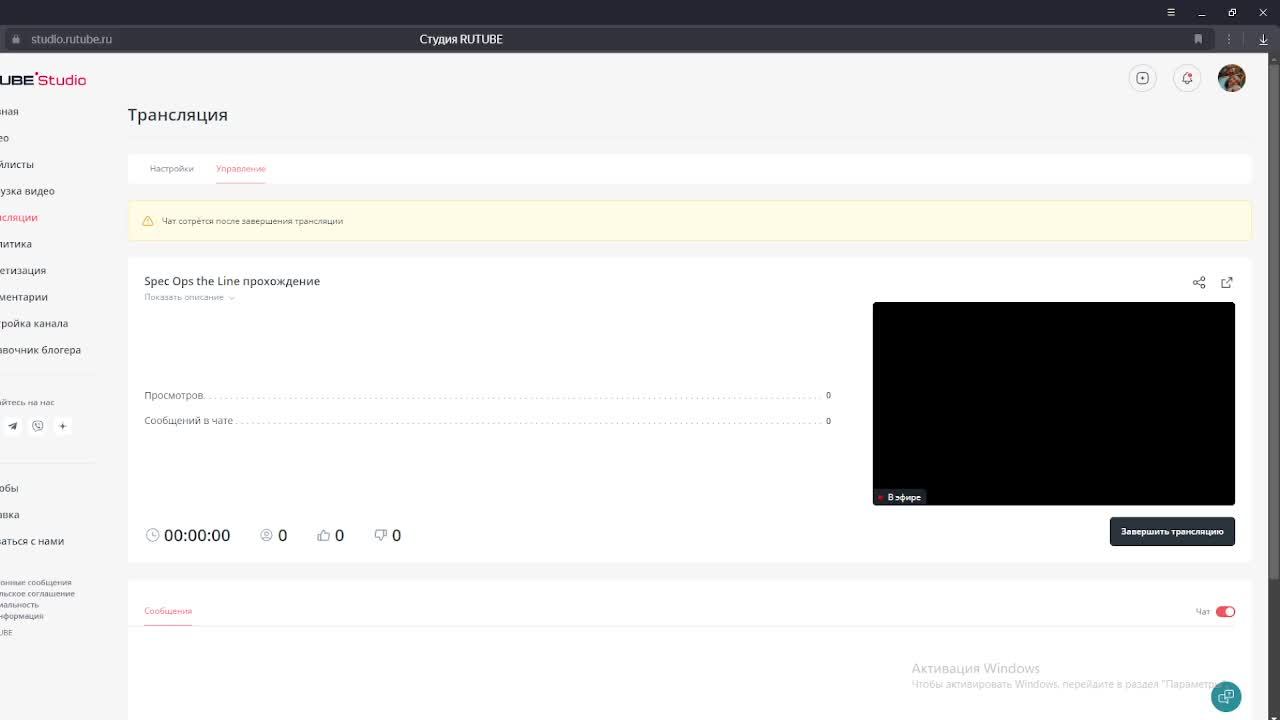Click the Трансляция page heading
The width and height of the screenshot is (1280, 720).
(x=178, y=115)
